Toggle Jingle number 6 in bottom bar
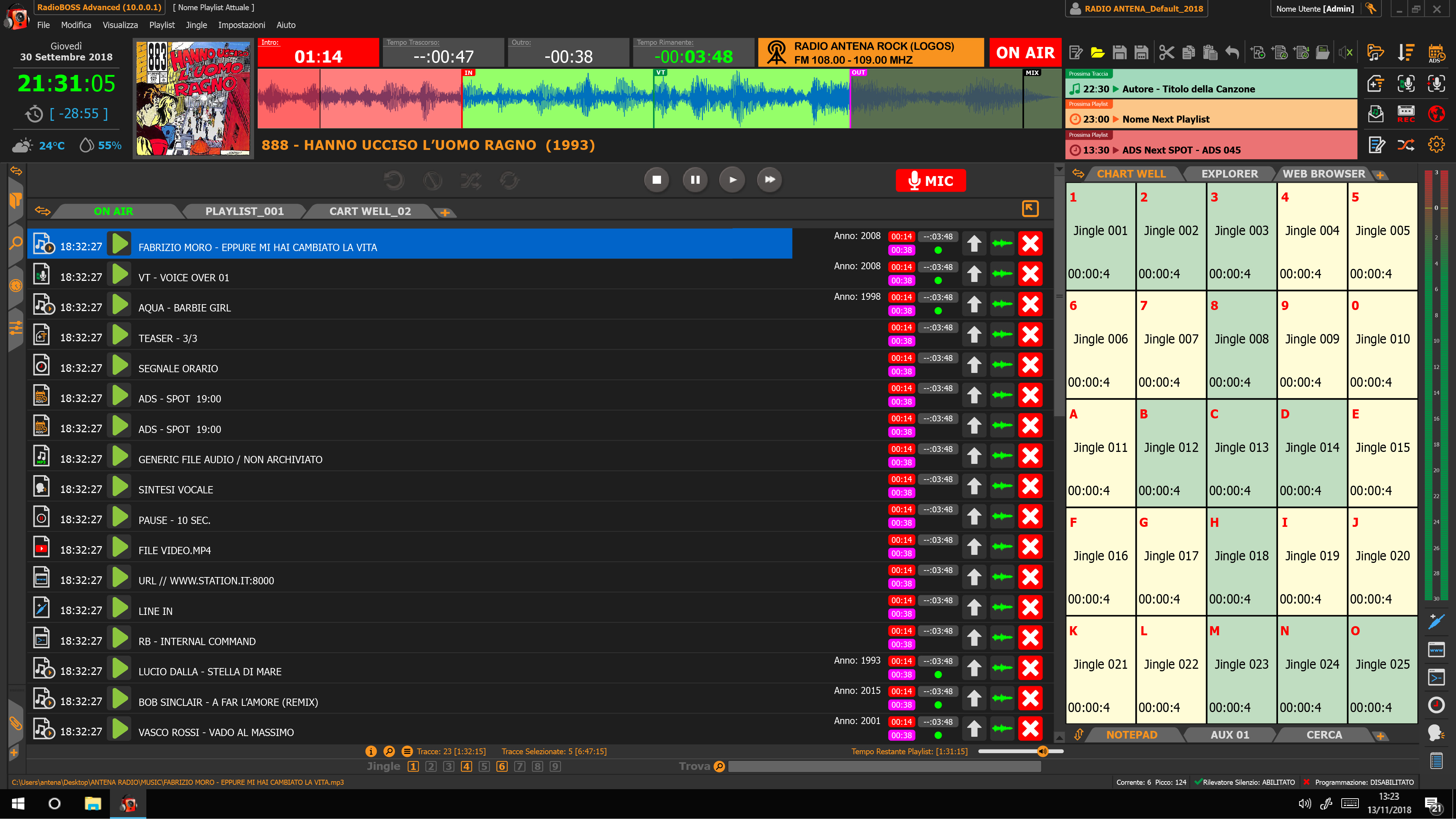Viewport: 1456px width, 819px height. [502, 767]
